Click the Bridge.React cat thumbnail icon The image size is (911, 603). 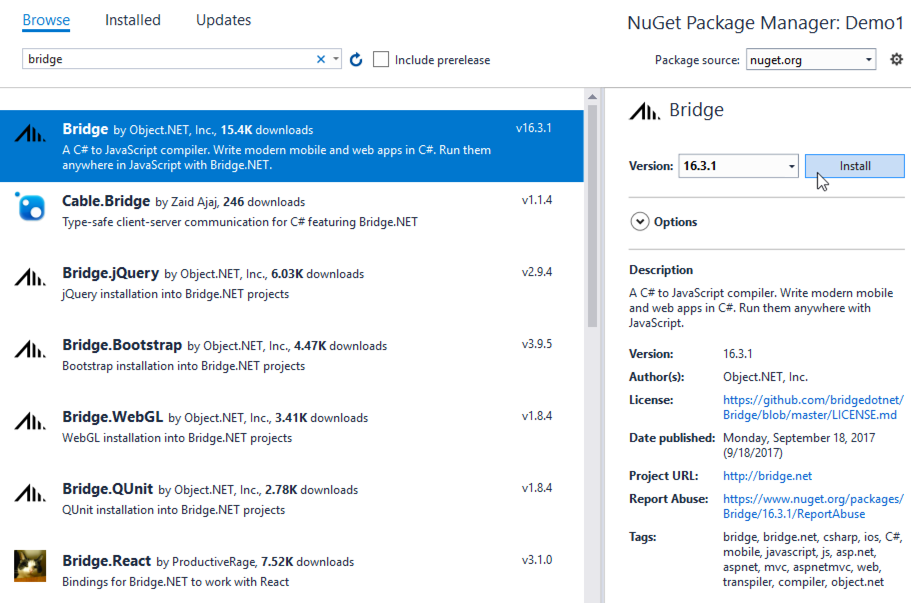[x=30, y=566]
